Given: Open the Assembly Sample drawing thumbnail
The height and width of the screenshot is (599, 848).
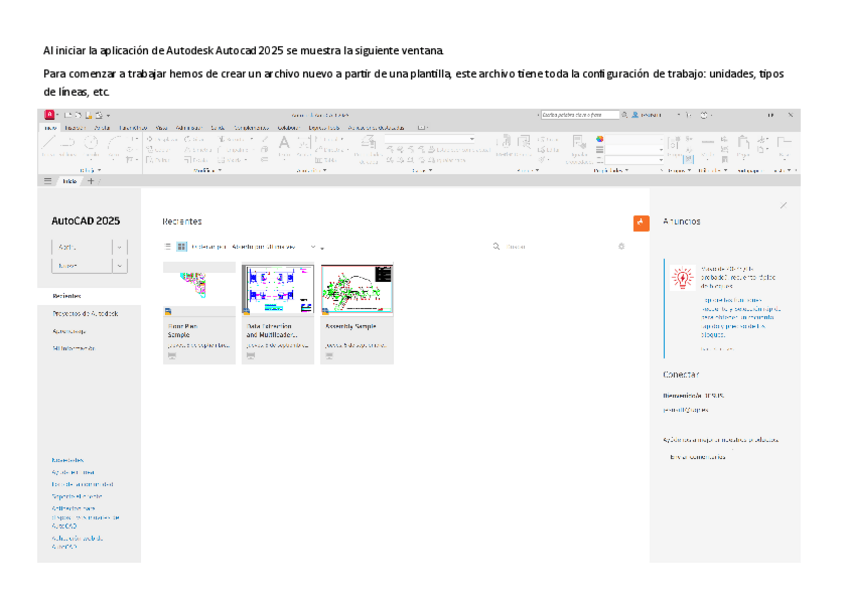Looking at the screenshot, I should point(357,290).
